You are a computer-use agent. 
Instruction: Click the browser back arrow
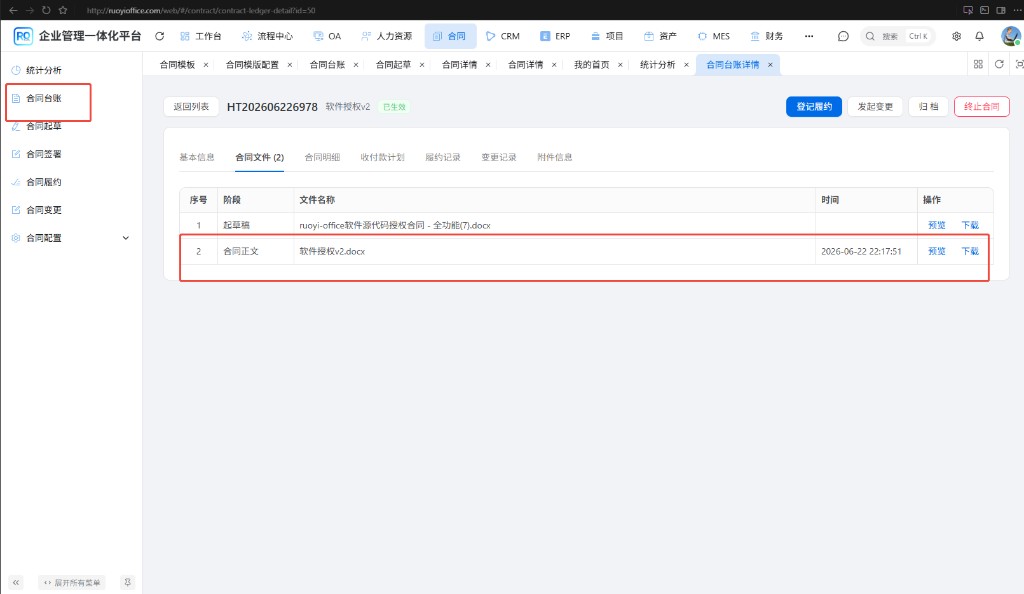[13, 10]
